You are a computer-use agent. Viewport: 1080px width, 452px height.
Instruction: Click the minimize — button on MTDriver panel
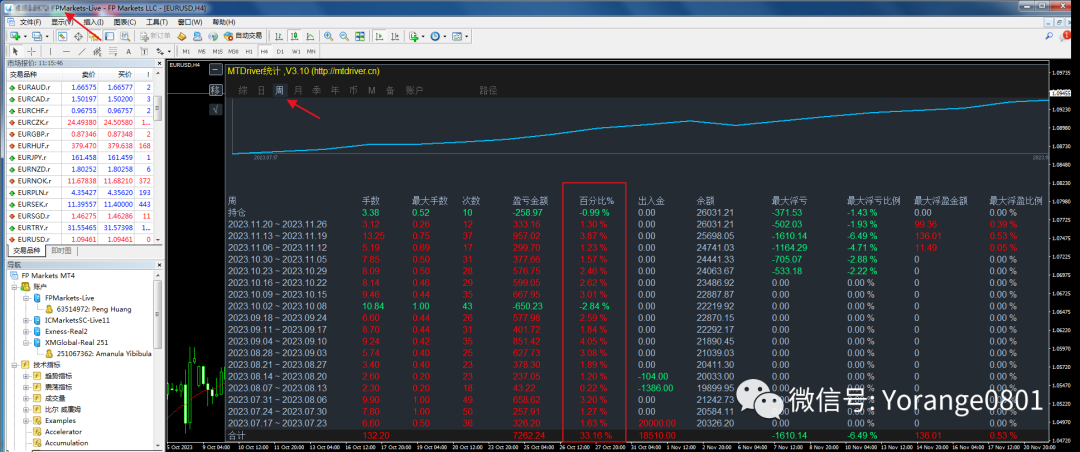216,70
